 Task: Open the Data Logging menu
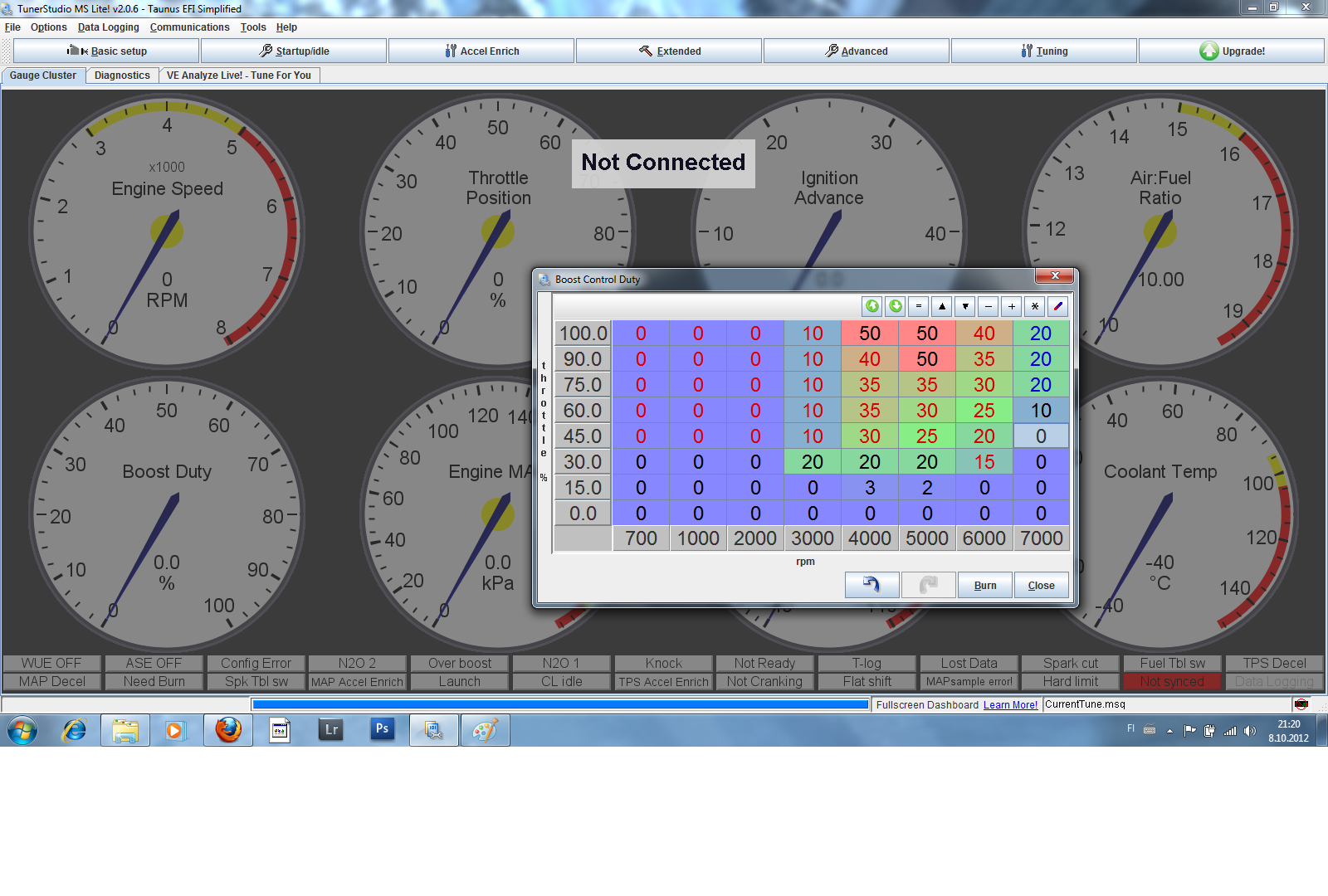coord(108,27)
